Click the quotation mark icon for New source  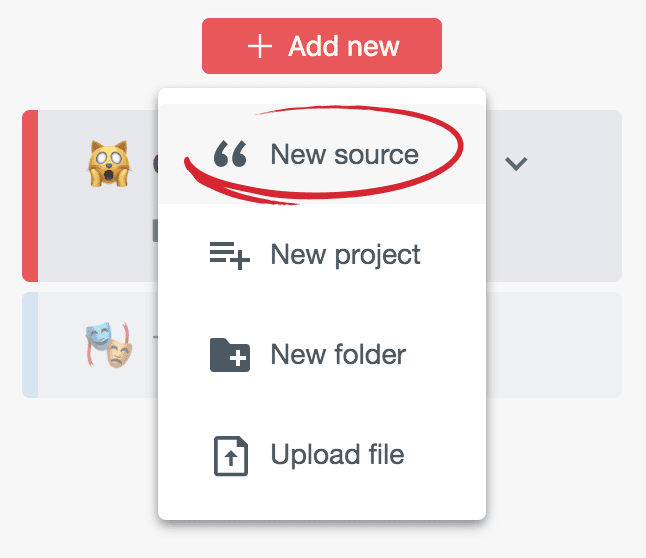point(230,154)
